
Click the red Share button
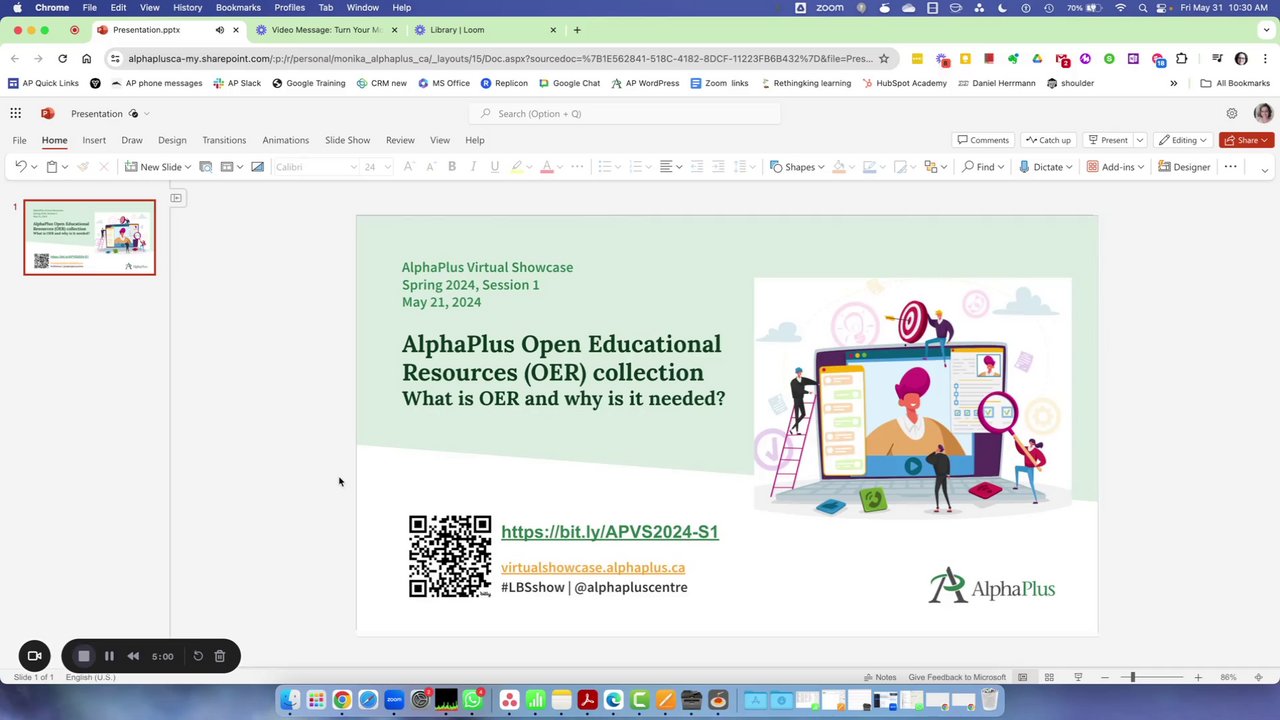coord(1246,140)
